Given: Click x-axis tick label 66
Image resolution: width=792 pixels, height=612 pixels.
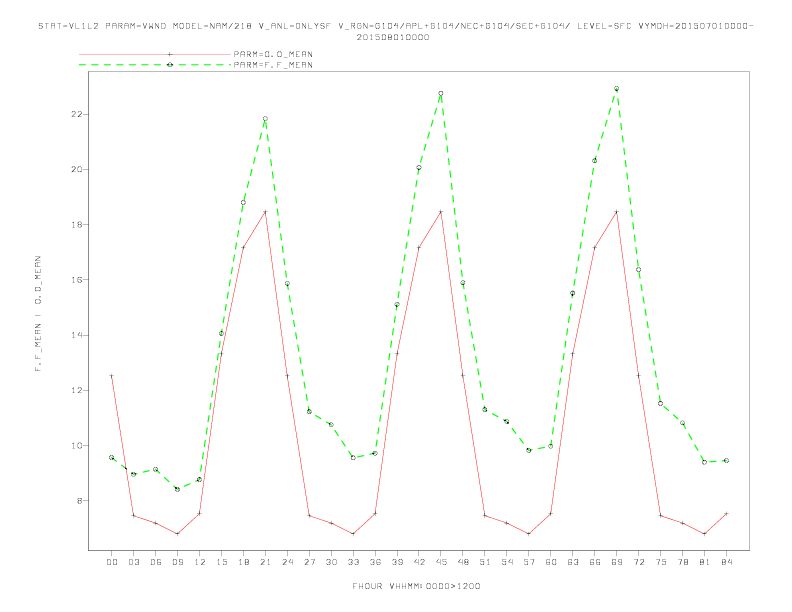Looking at the screenshot, I should click(x=595, y=562).
